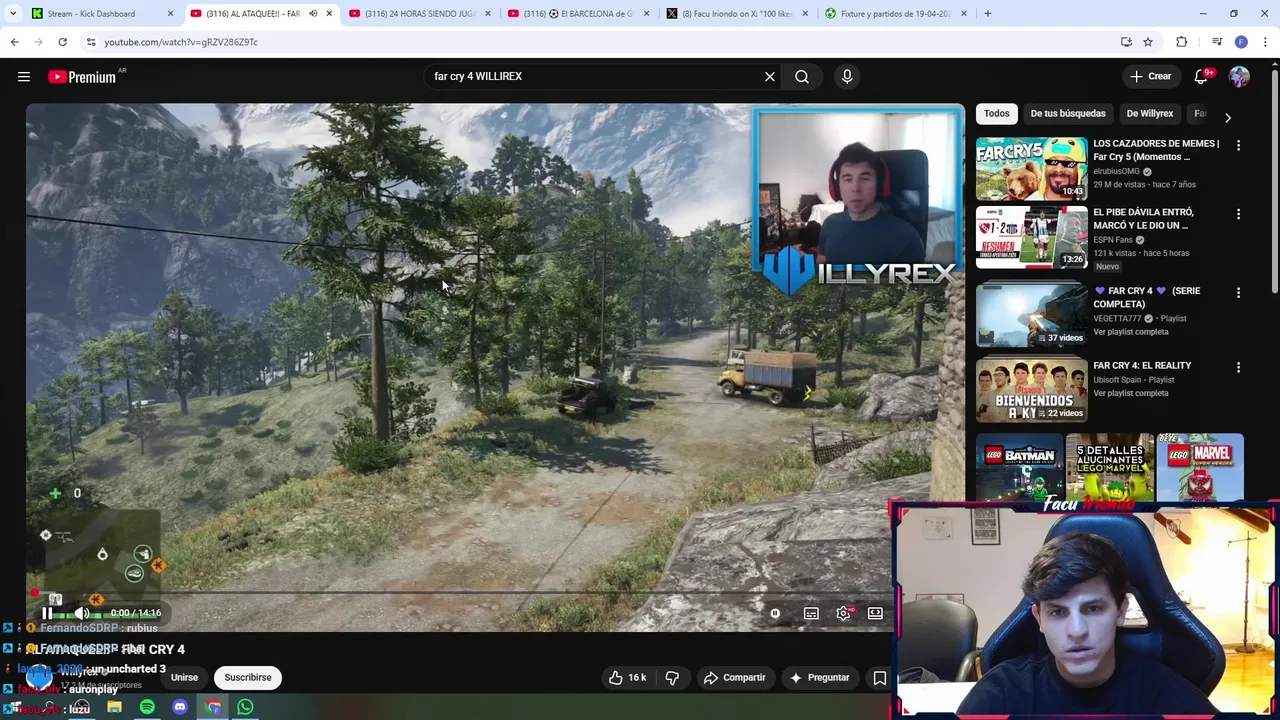Ask about the video with Preguntar

coord(820,678)
